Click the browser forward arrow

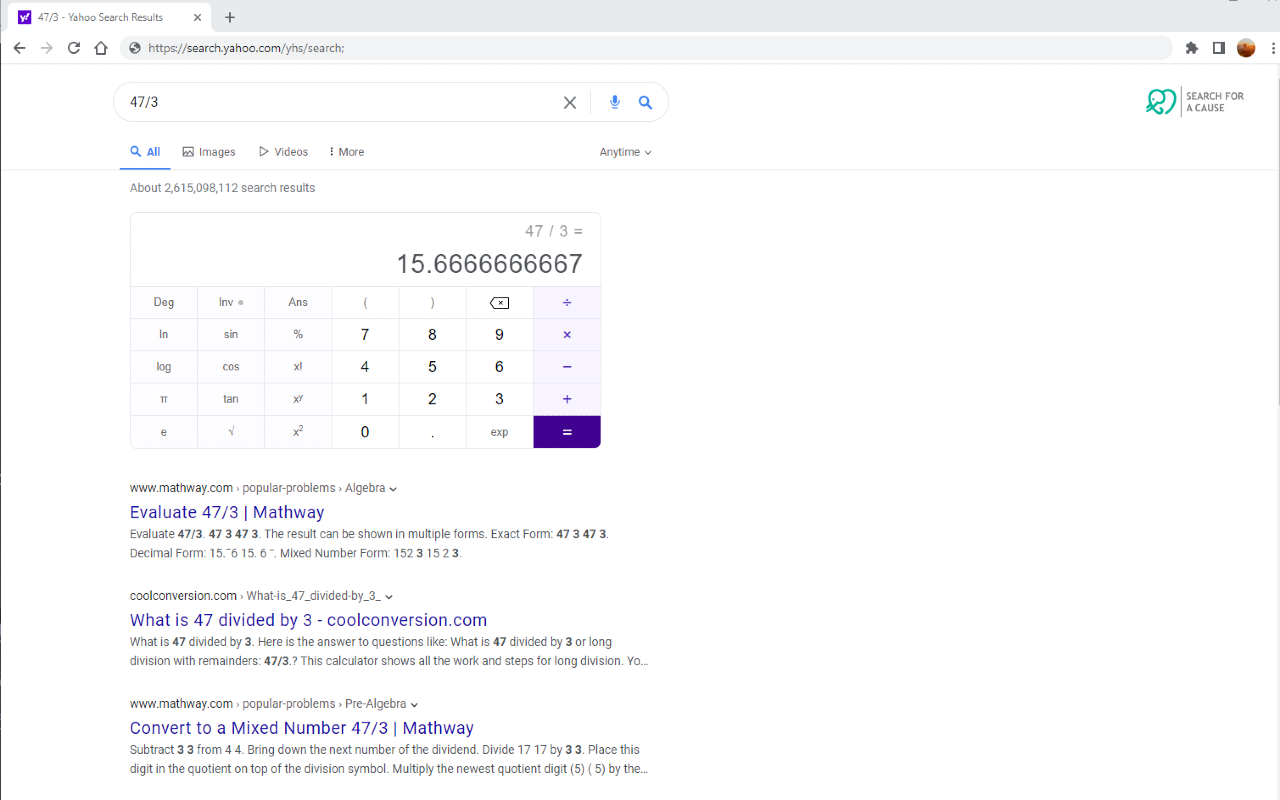point(46,48)
